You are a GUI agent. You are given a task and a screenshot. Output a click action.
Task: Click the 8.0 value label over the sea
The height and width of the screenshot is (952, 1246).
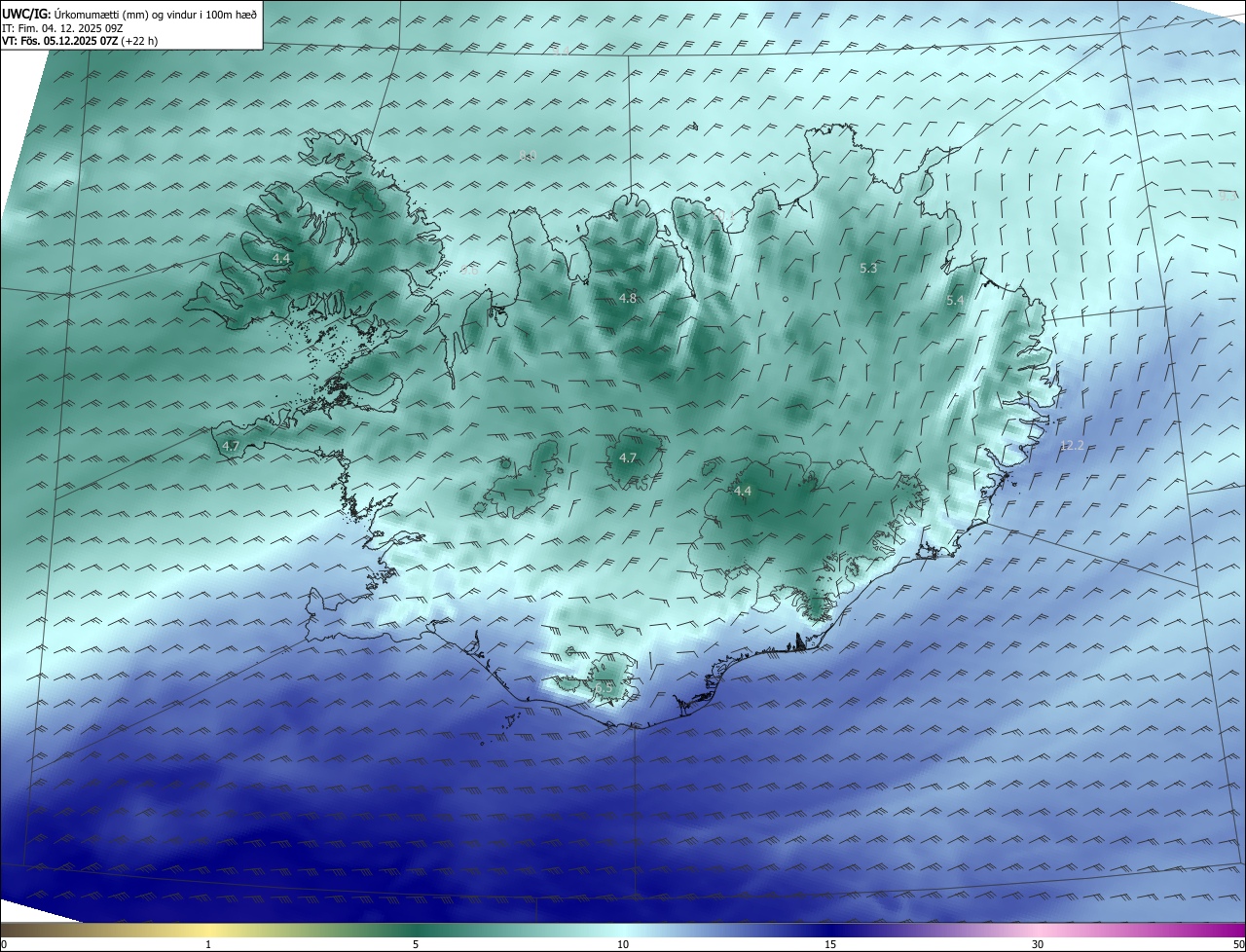528,156
